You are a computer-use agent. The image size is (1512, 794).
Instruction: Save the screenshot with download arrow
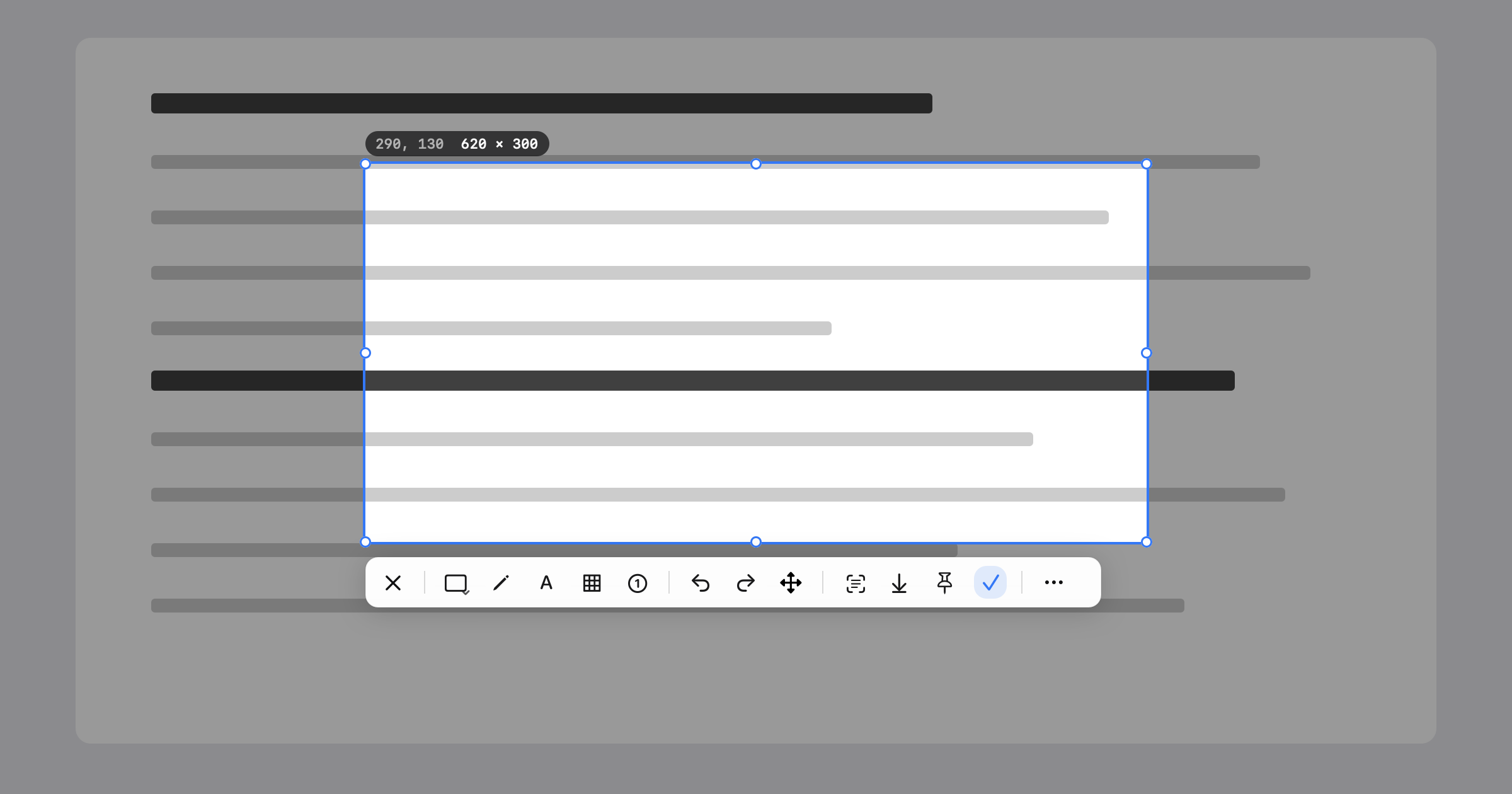(899, 583)
